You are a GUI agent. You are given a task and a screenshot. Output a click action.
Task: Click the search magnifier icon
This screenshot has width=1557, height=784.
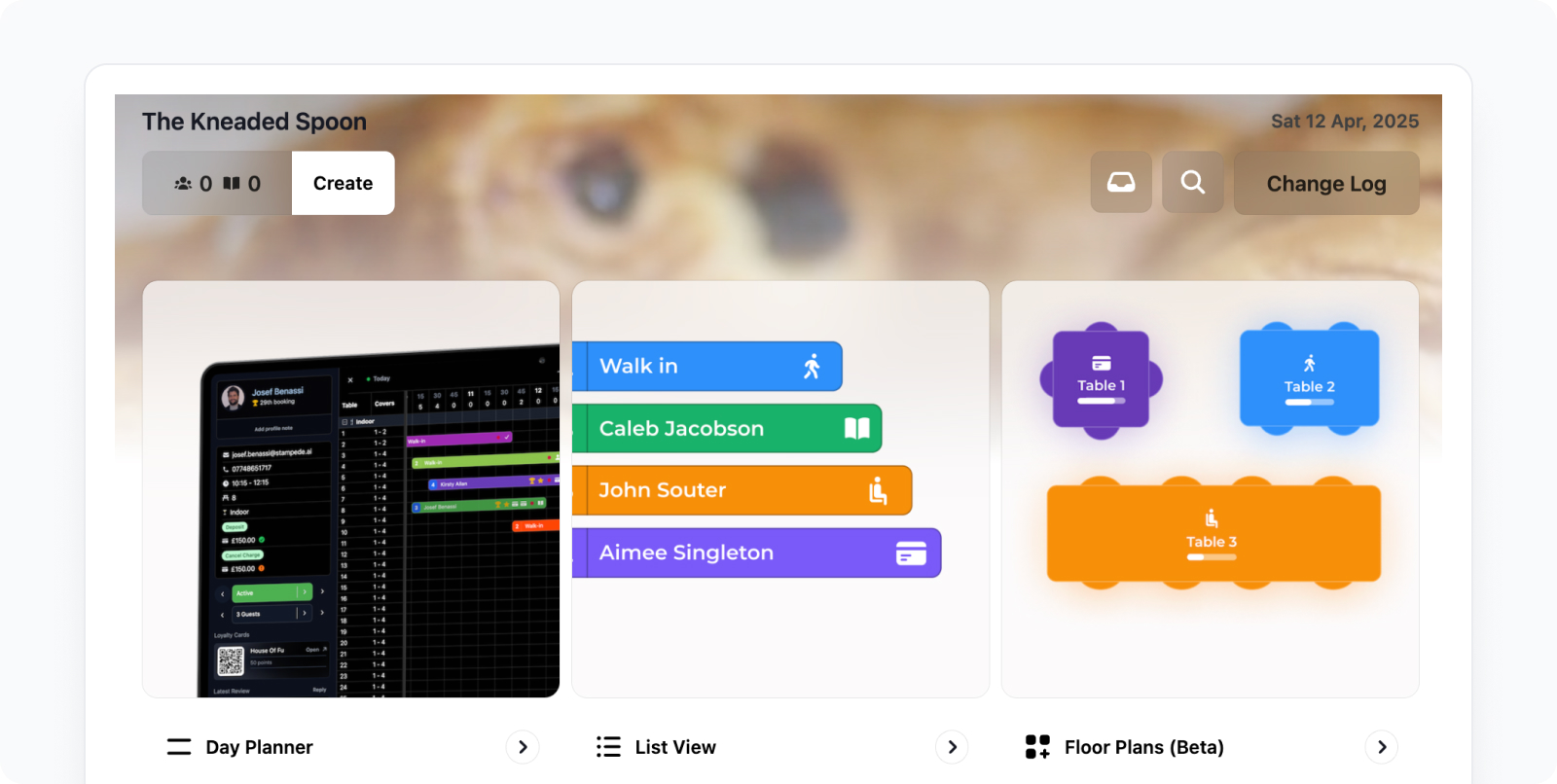click(x=1193, y=183)
